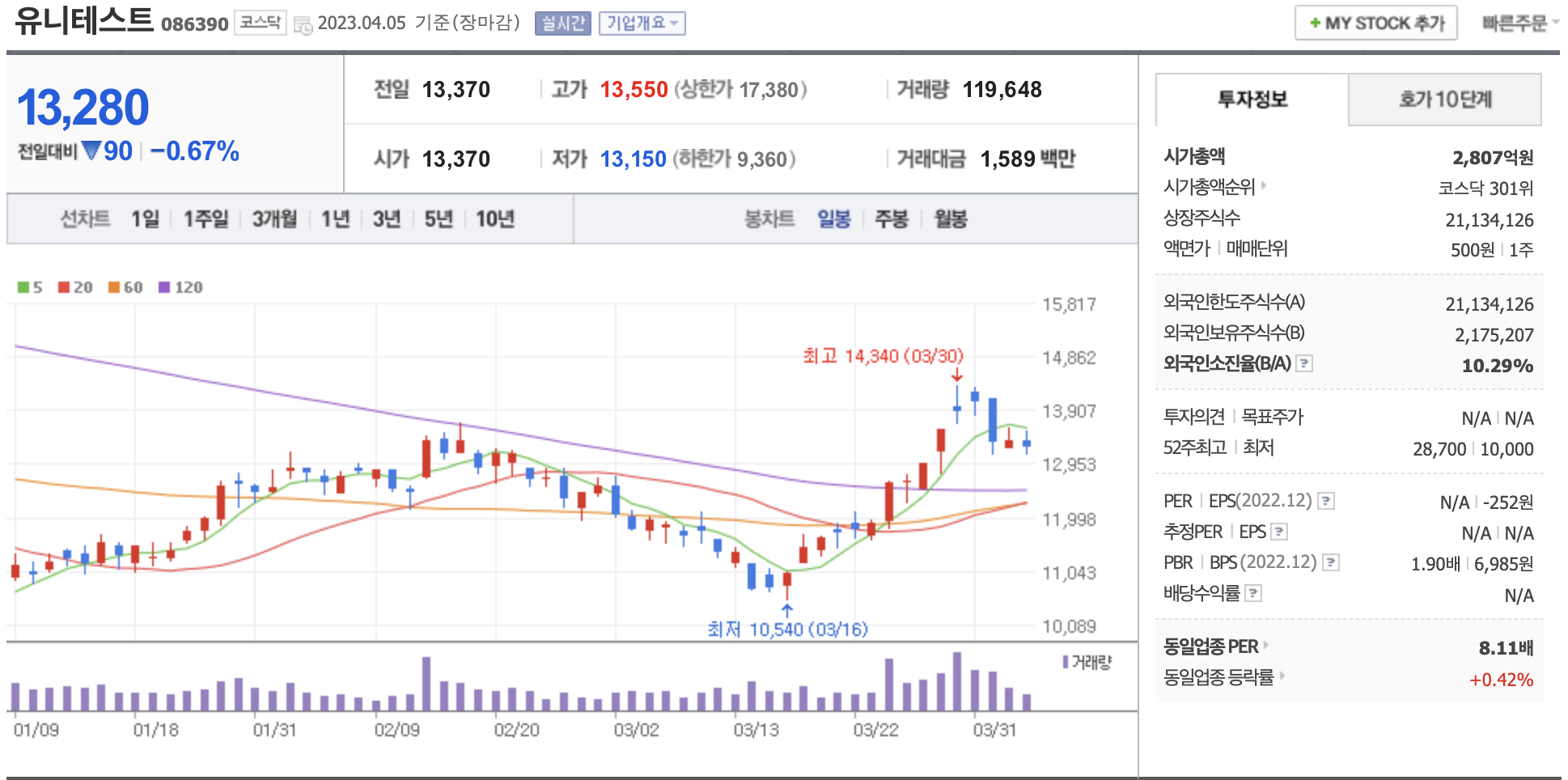Image resolution: width=1568 pixels, height=780 pixels.
Task: Select the 주봉 weekly candle chart
Action: [891, 219]
